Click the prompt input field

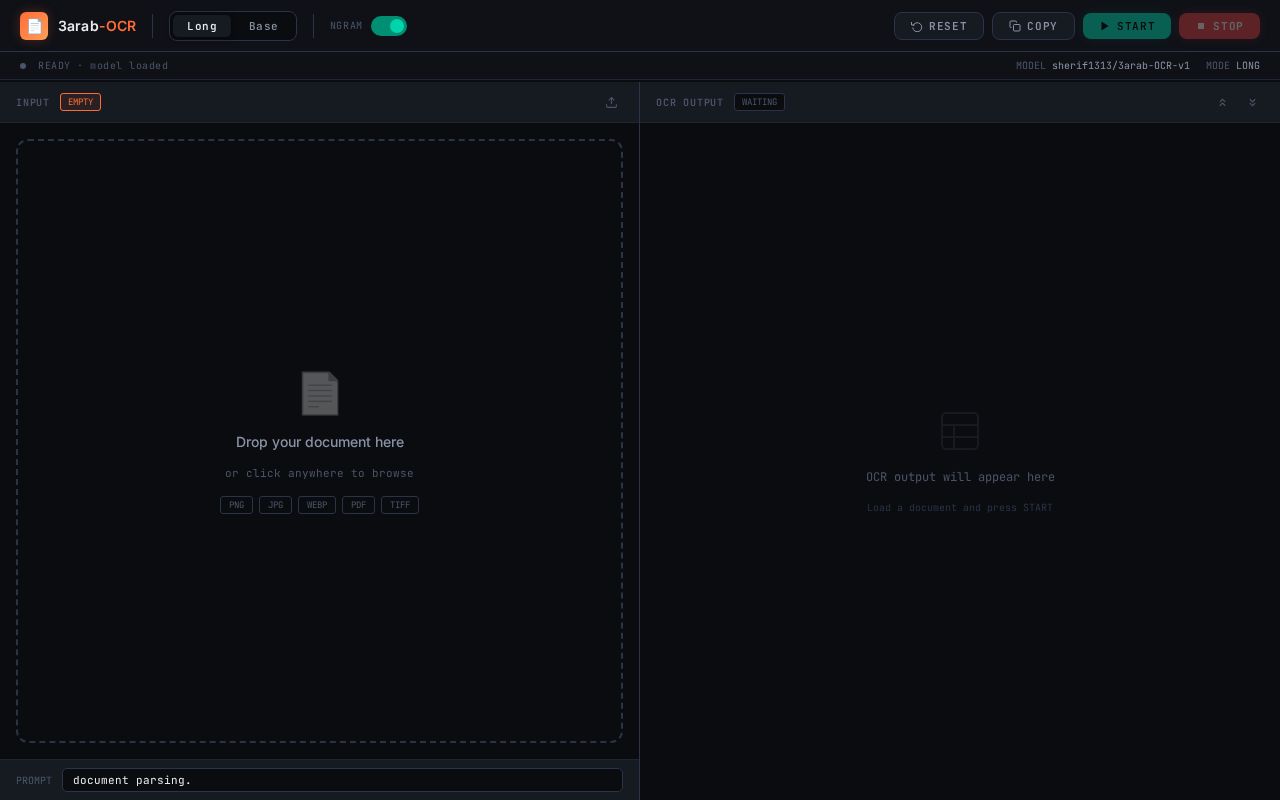pos(342,780)
